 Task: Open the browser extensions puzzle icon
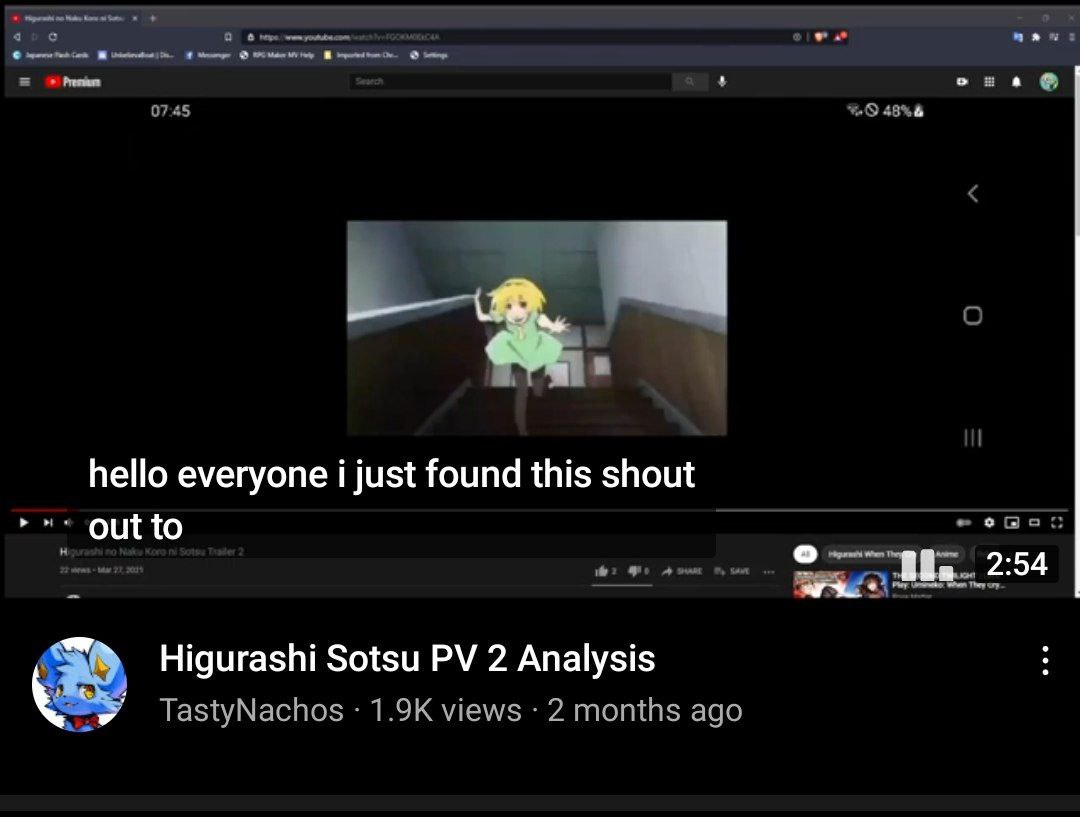pyautogui.click(x=1035, y=37)
